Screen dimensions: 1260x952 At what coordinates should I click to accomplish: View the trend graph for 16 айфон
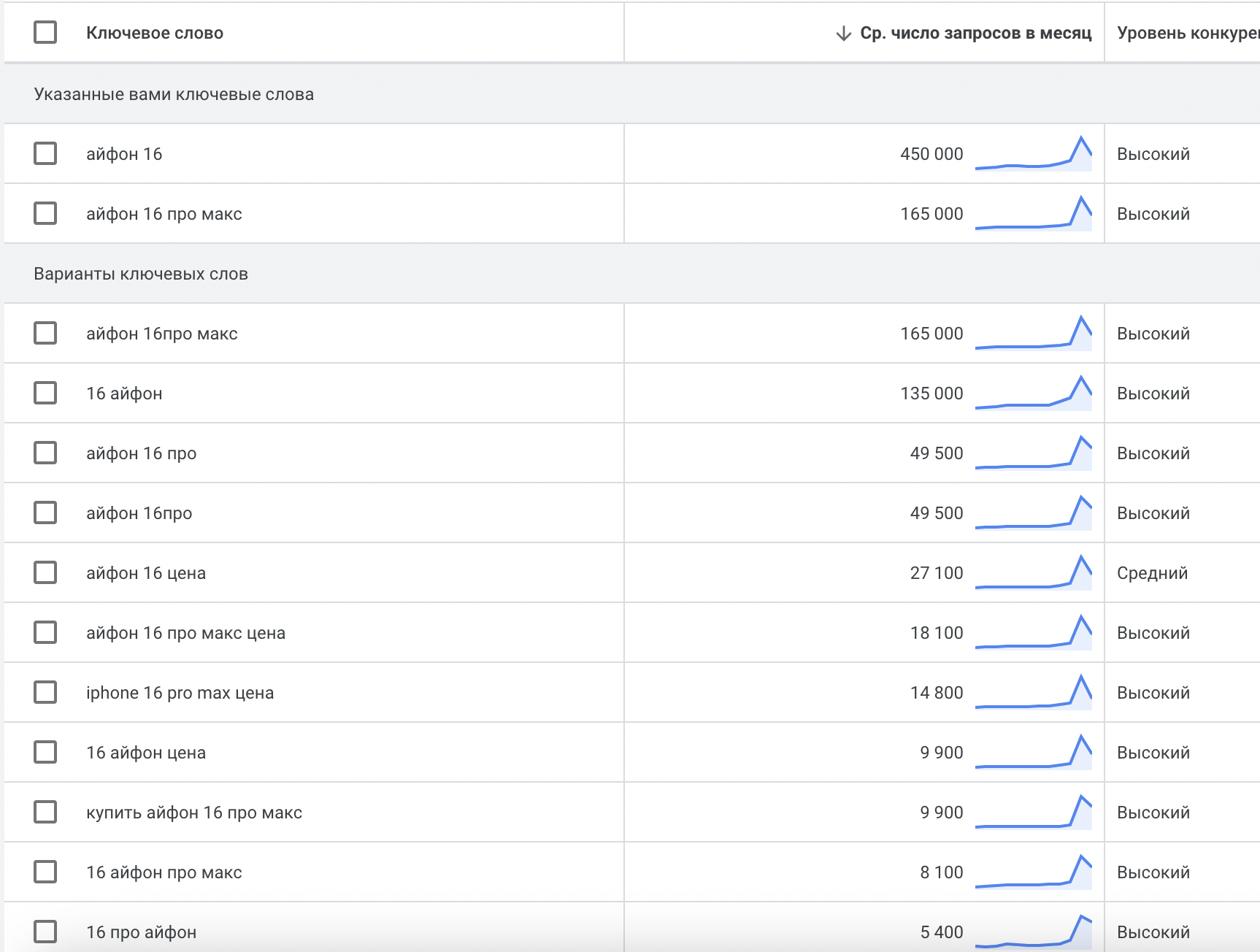1034,393
